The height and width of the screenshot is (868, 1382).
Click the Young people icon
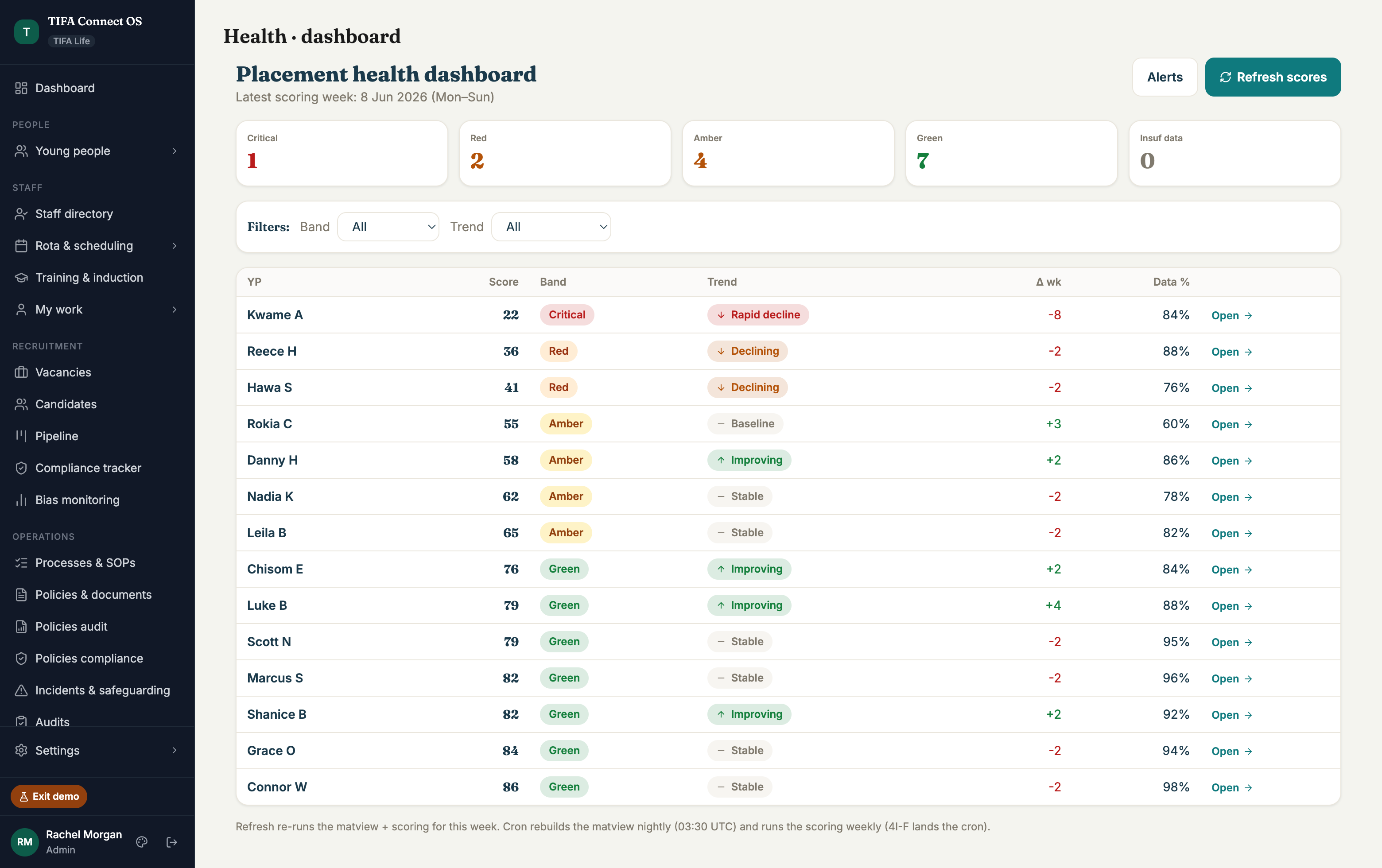pos(21,151)
